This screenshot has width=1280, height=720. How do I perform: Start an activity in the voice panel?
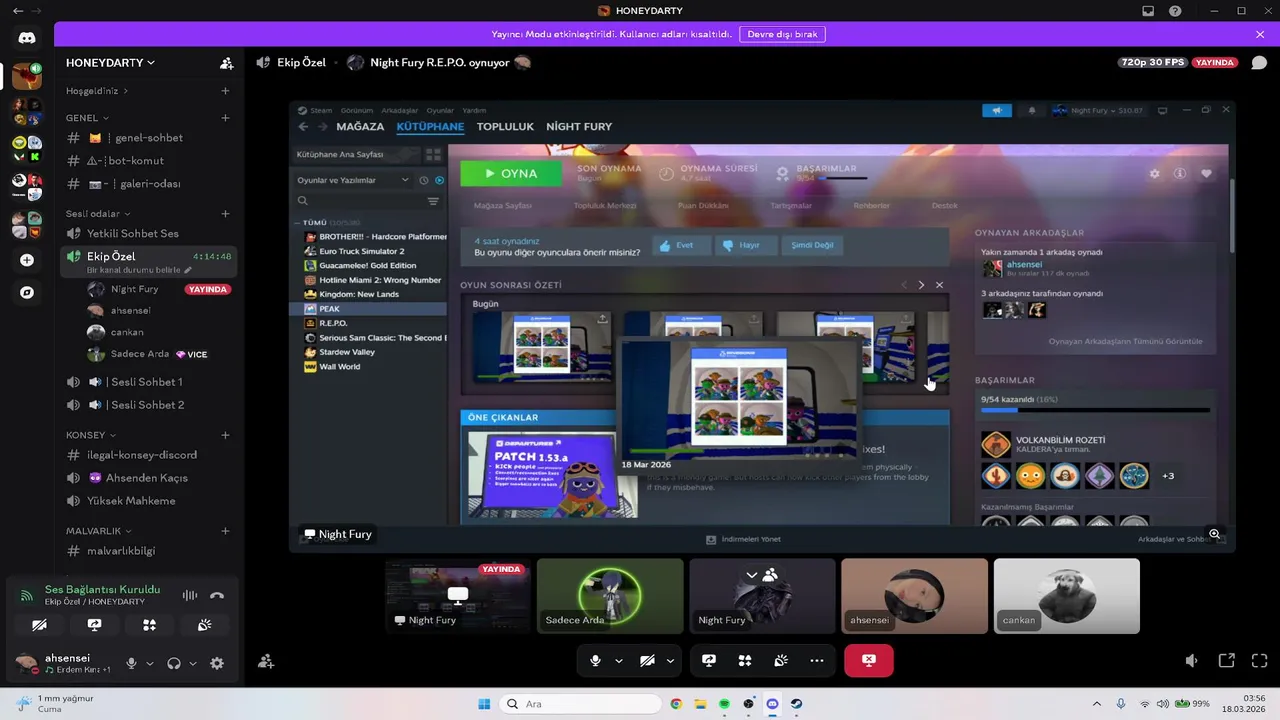(149, 625)
